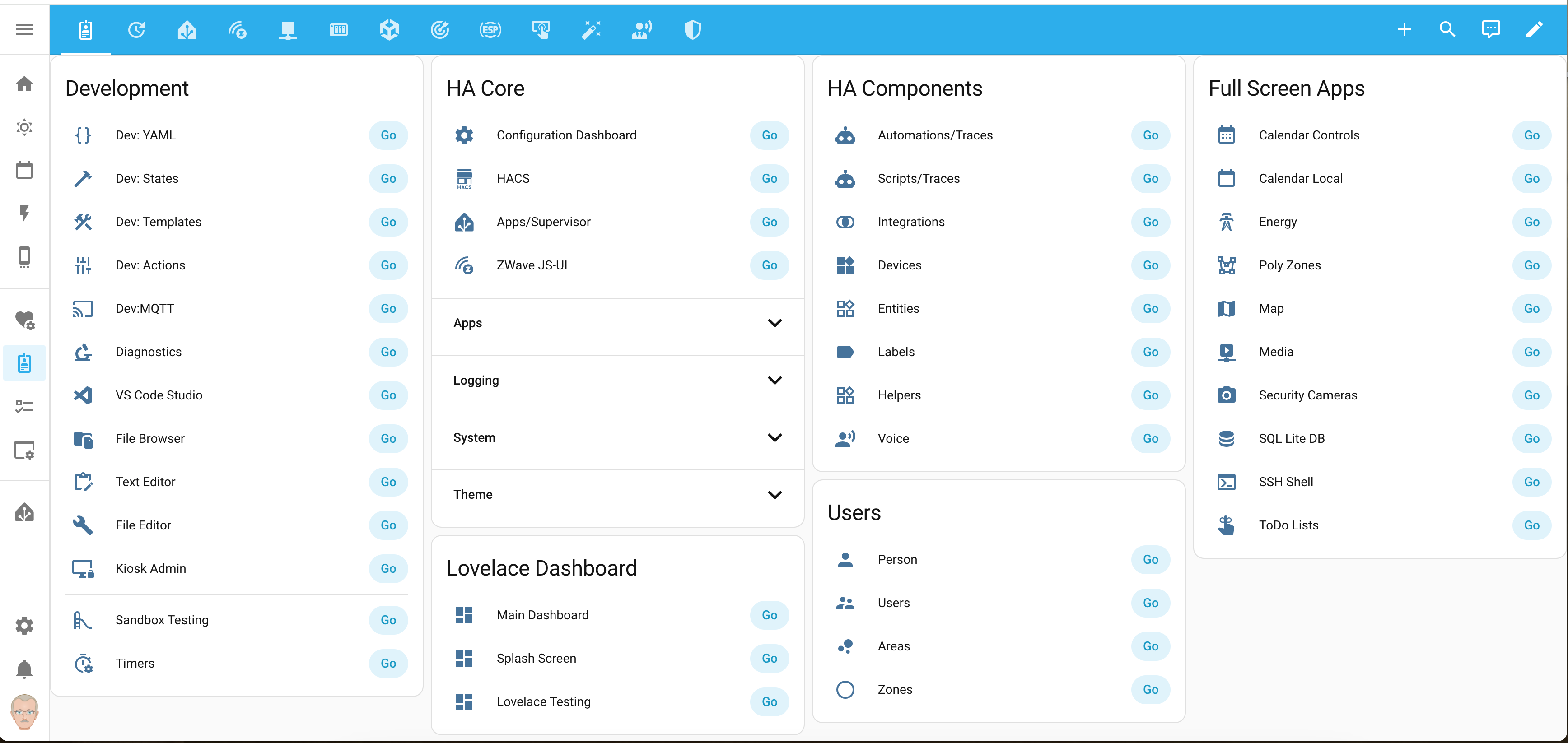Switch to the voice tab in top bar
Image resolution: width=1568 pixels, height=743 pixels.
click(642, 29)
